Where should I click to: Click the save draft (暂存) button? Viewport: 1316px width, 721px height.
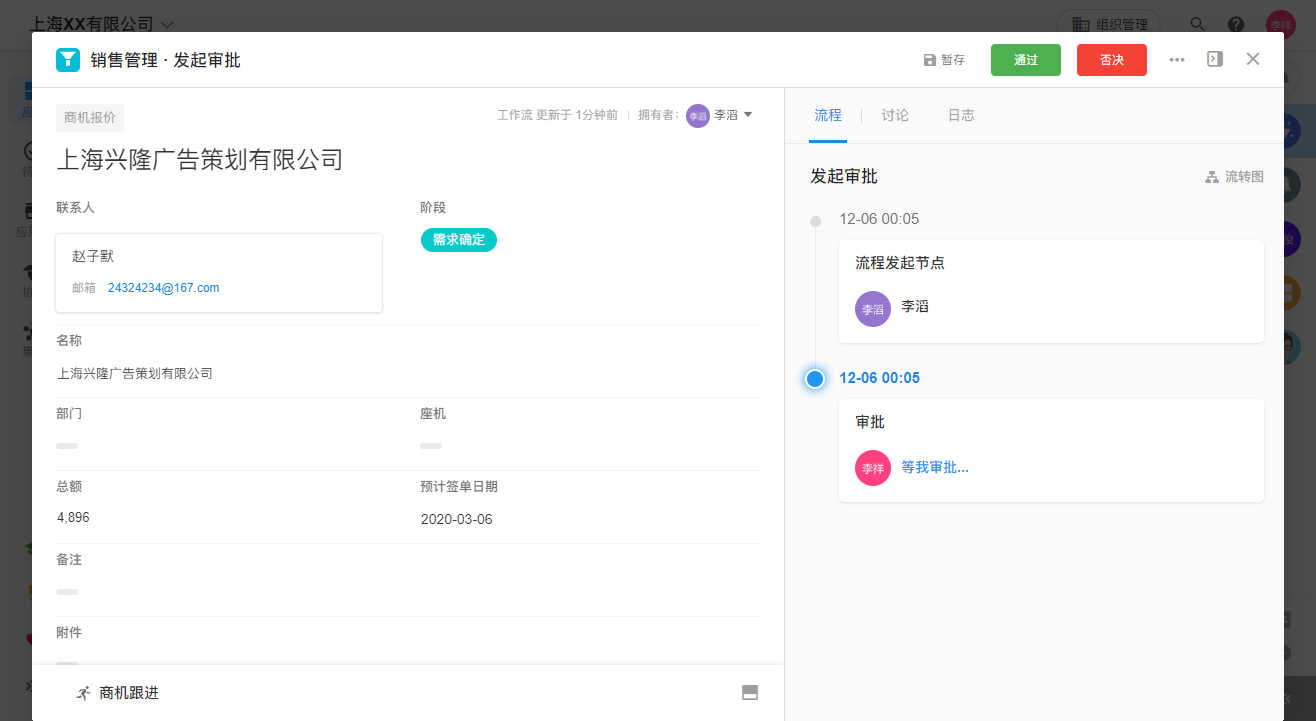click(944, 60)
